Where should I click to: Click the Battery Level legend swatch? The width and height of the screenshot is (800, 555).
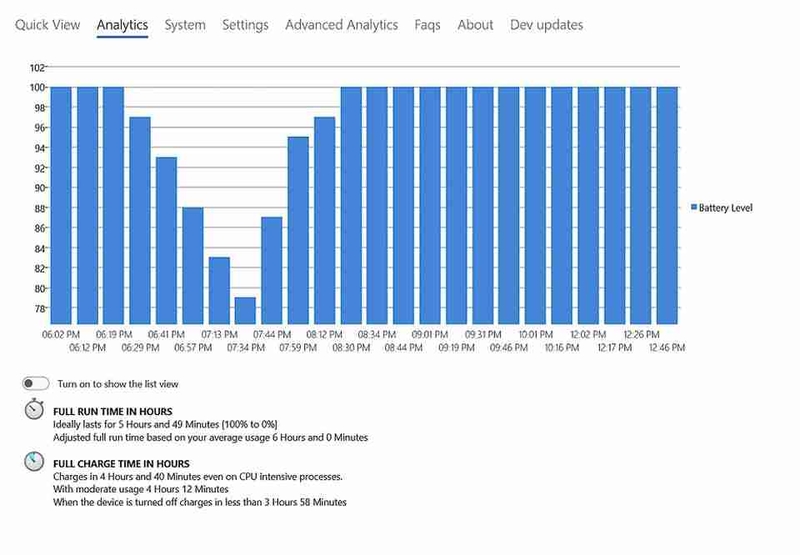pyautogui.click(x=694, y=207)
